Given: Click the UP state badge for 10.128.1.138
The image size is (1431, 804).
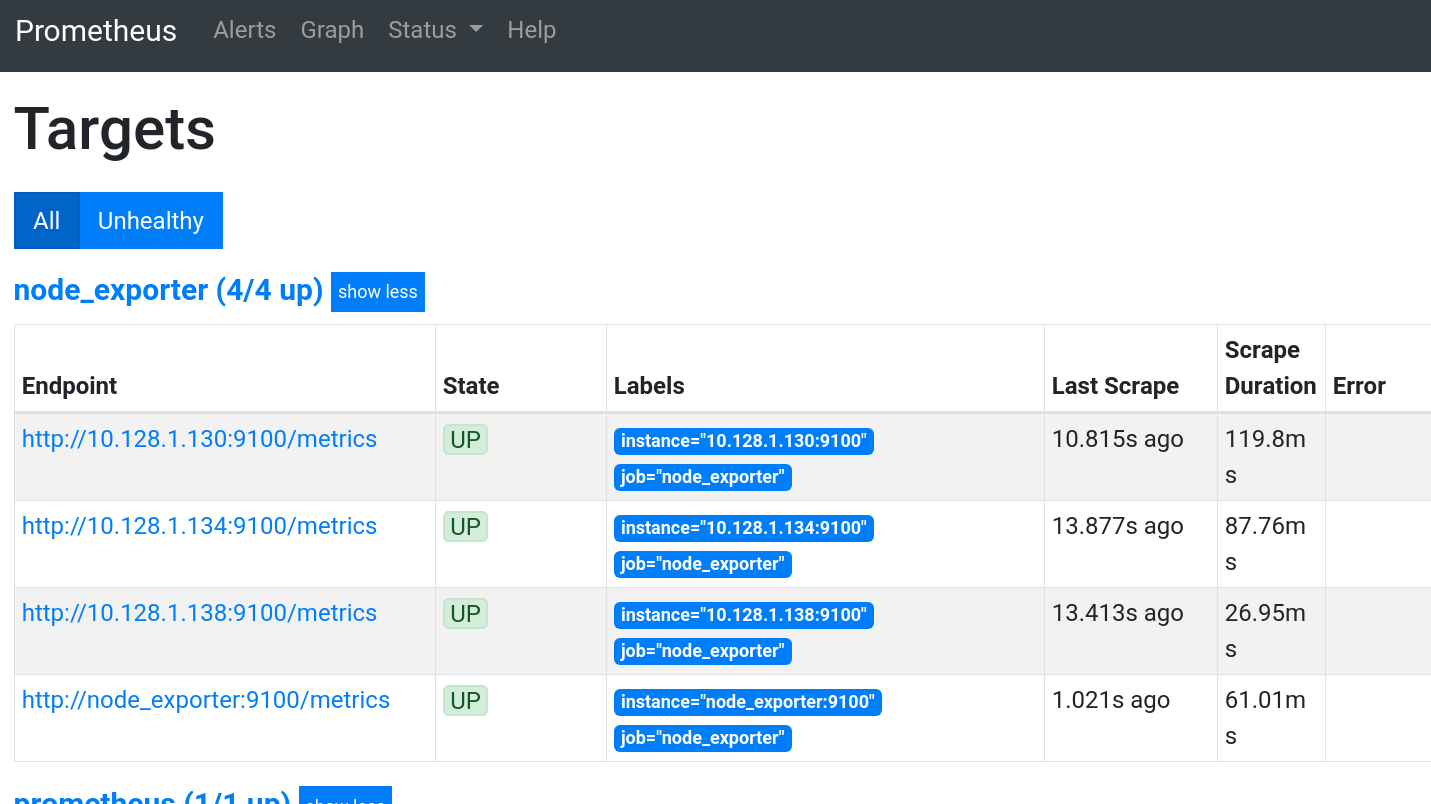Looking at the screenshot, I should pyautogui.click(x=465, y=613).
